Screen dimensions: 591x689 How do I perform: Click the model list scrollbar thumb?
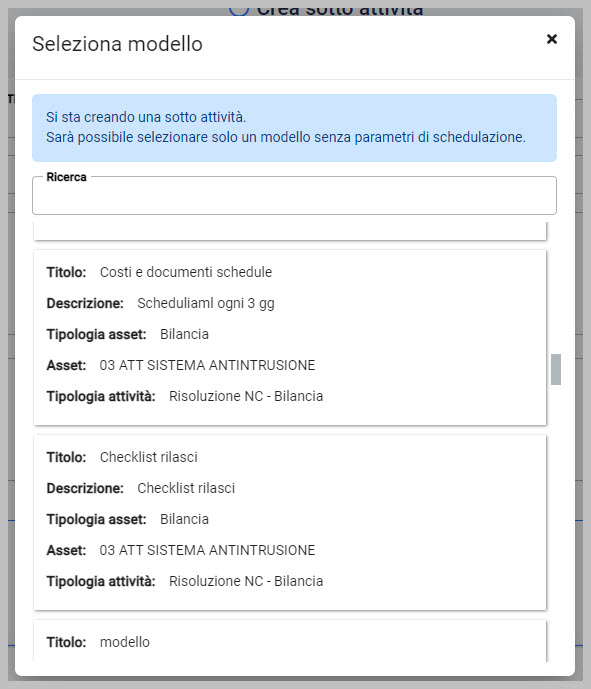(x=556, y=369)
